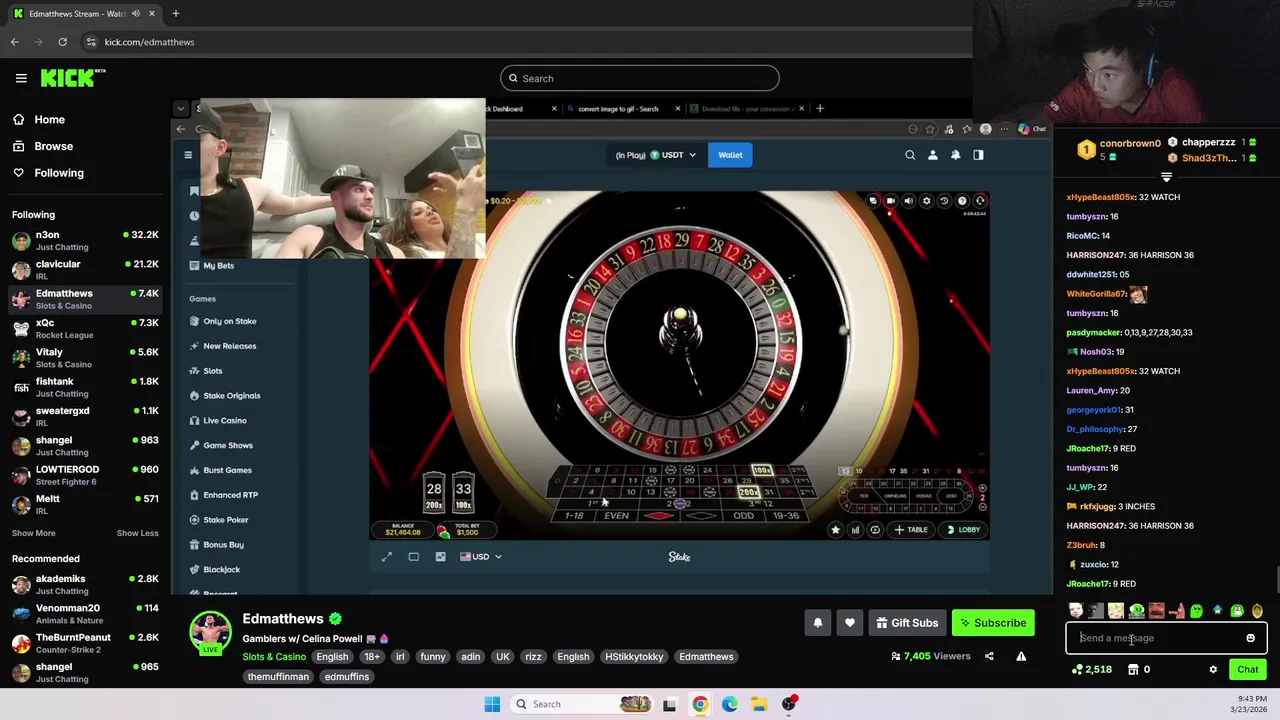Add bet to favorites star
Viewport: 1280px width, 720px height.
point(836,530)
